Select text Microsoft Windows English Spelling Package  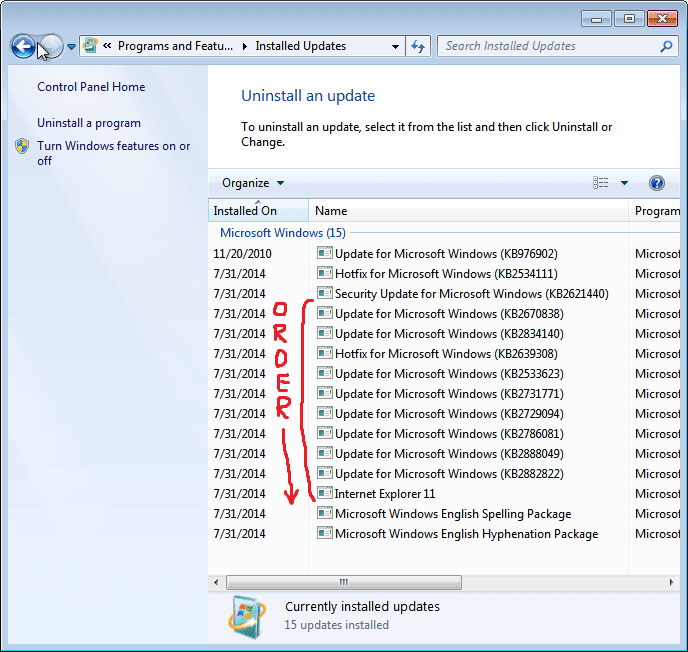pos(453,514)
